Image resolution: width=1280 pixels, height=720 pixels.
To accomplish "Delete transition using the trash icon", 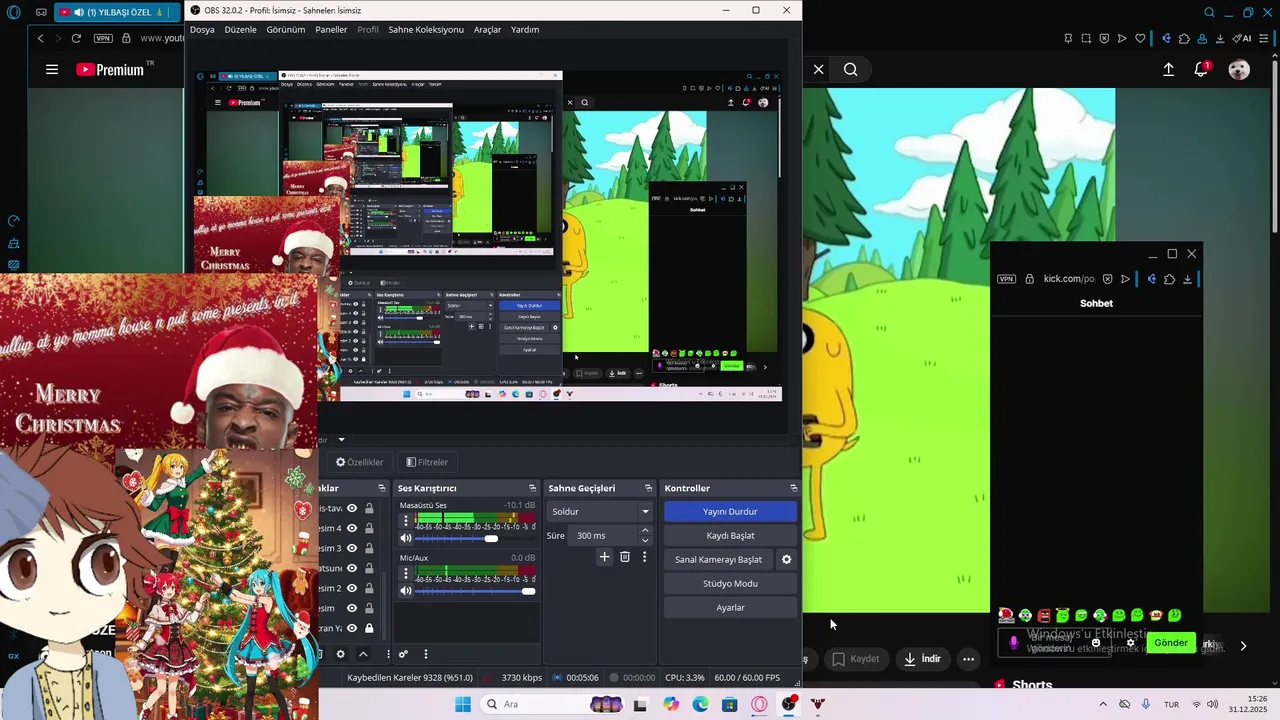I will (625, 557).
